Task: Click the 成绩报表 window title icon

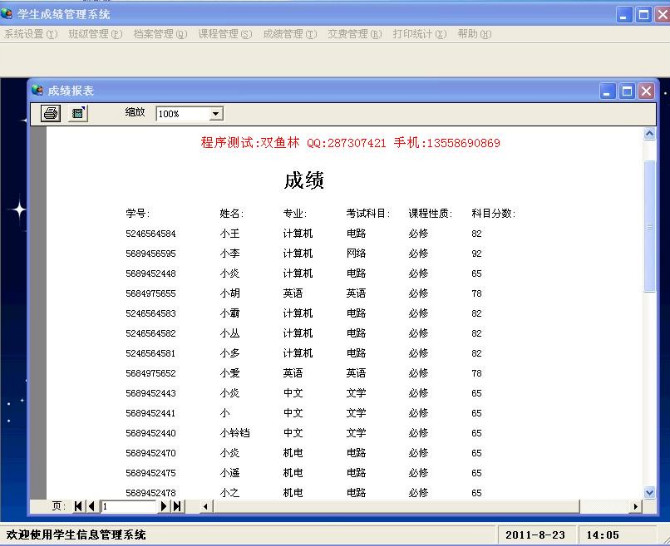Action: [x=38, y=90]
